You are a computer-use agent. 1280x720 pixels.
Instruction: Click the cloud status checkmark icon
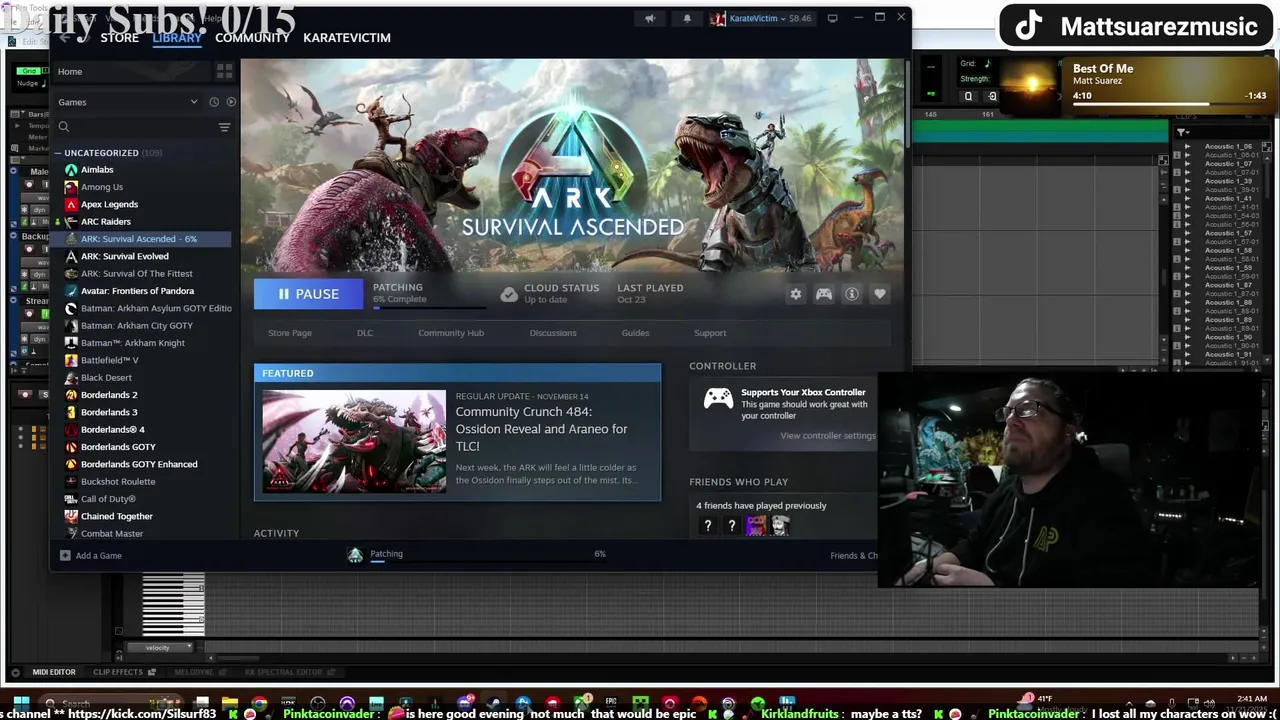coord(509,294)
